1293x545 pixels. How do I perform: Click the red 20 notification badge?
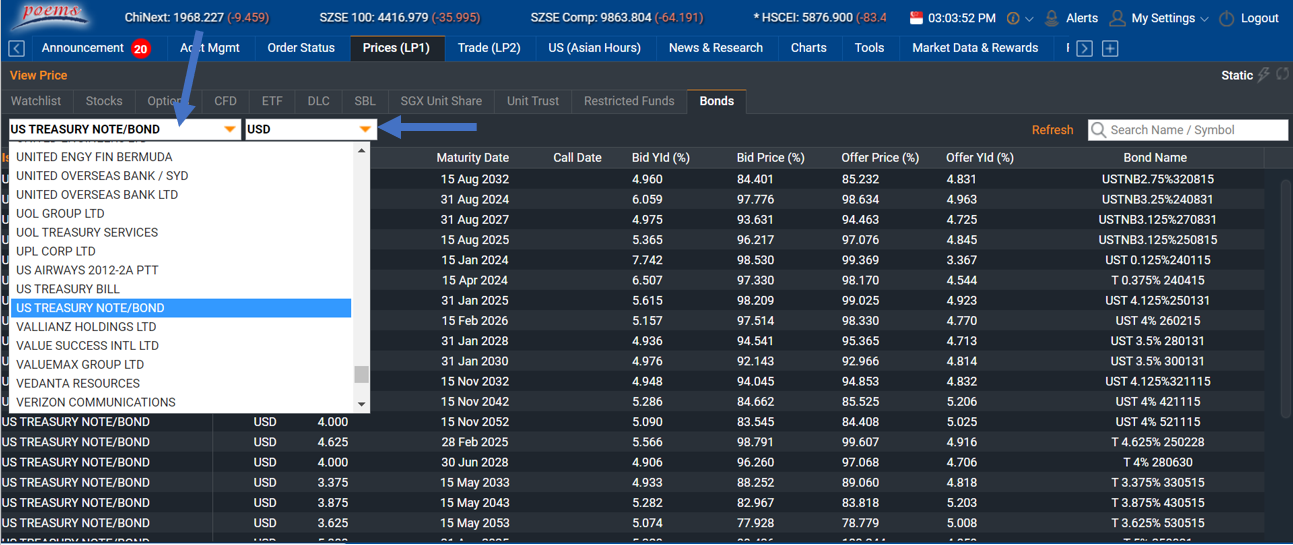(141, 48)
